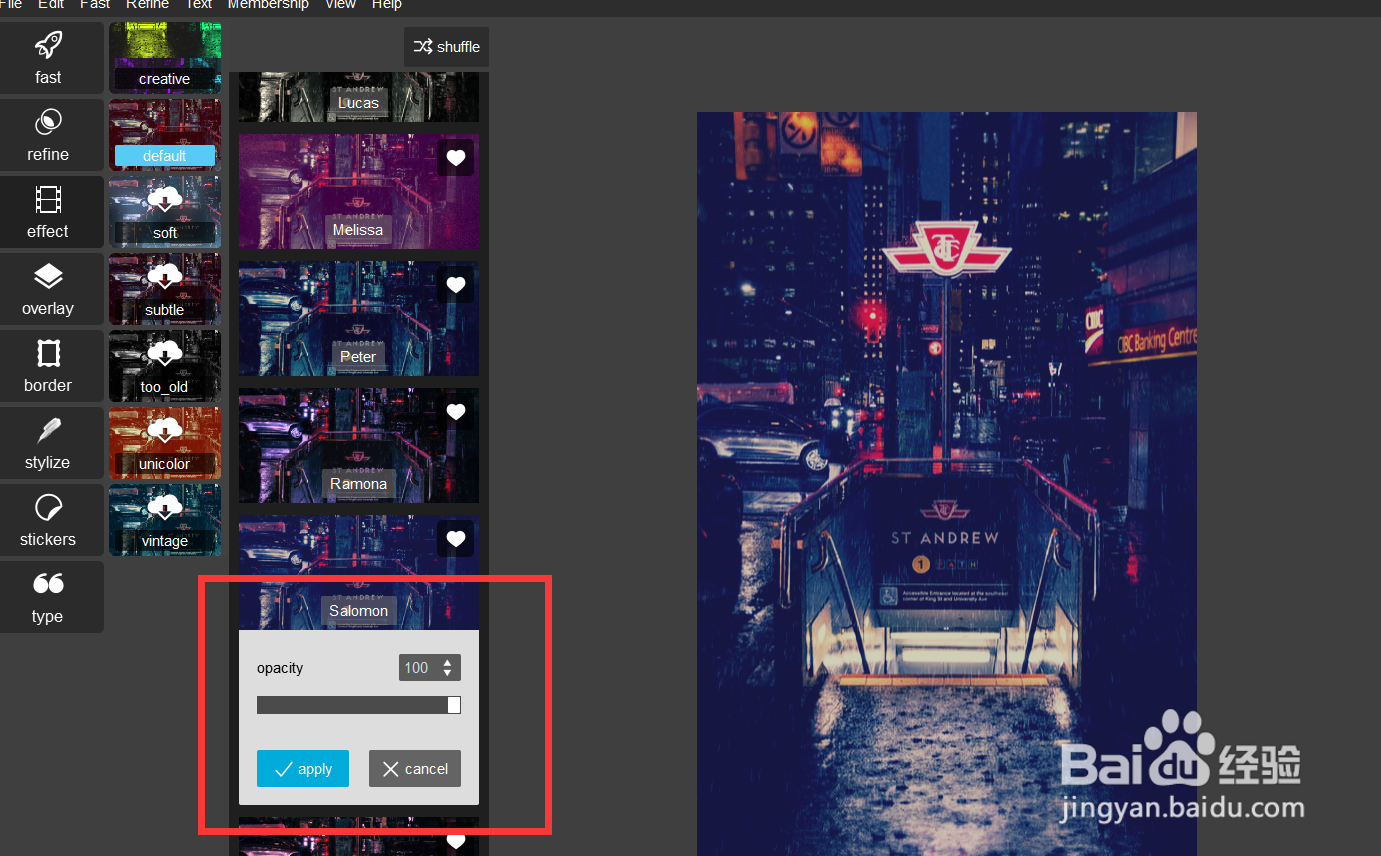This screenshot has height=856, width=1381.
Task: Open the View menu
Action: 340,5
